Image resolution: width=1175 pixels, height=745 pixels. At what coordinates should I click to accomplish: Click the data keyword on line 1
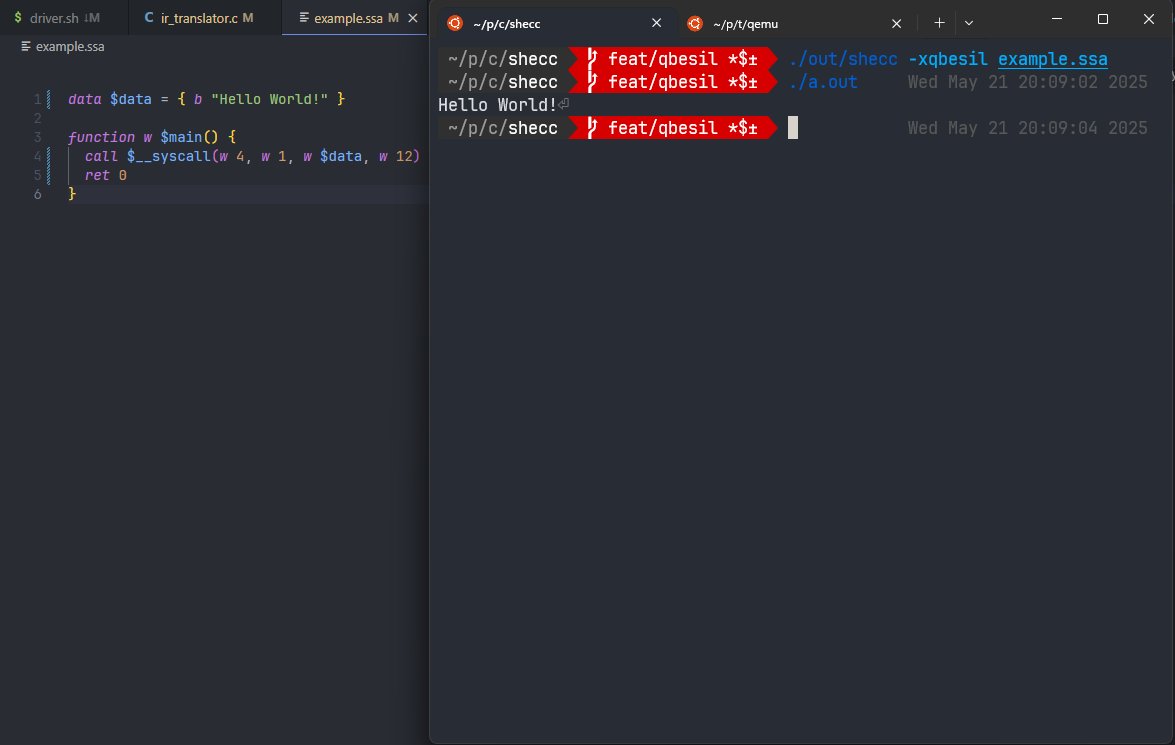click(85, 99)
